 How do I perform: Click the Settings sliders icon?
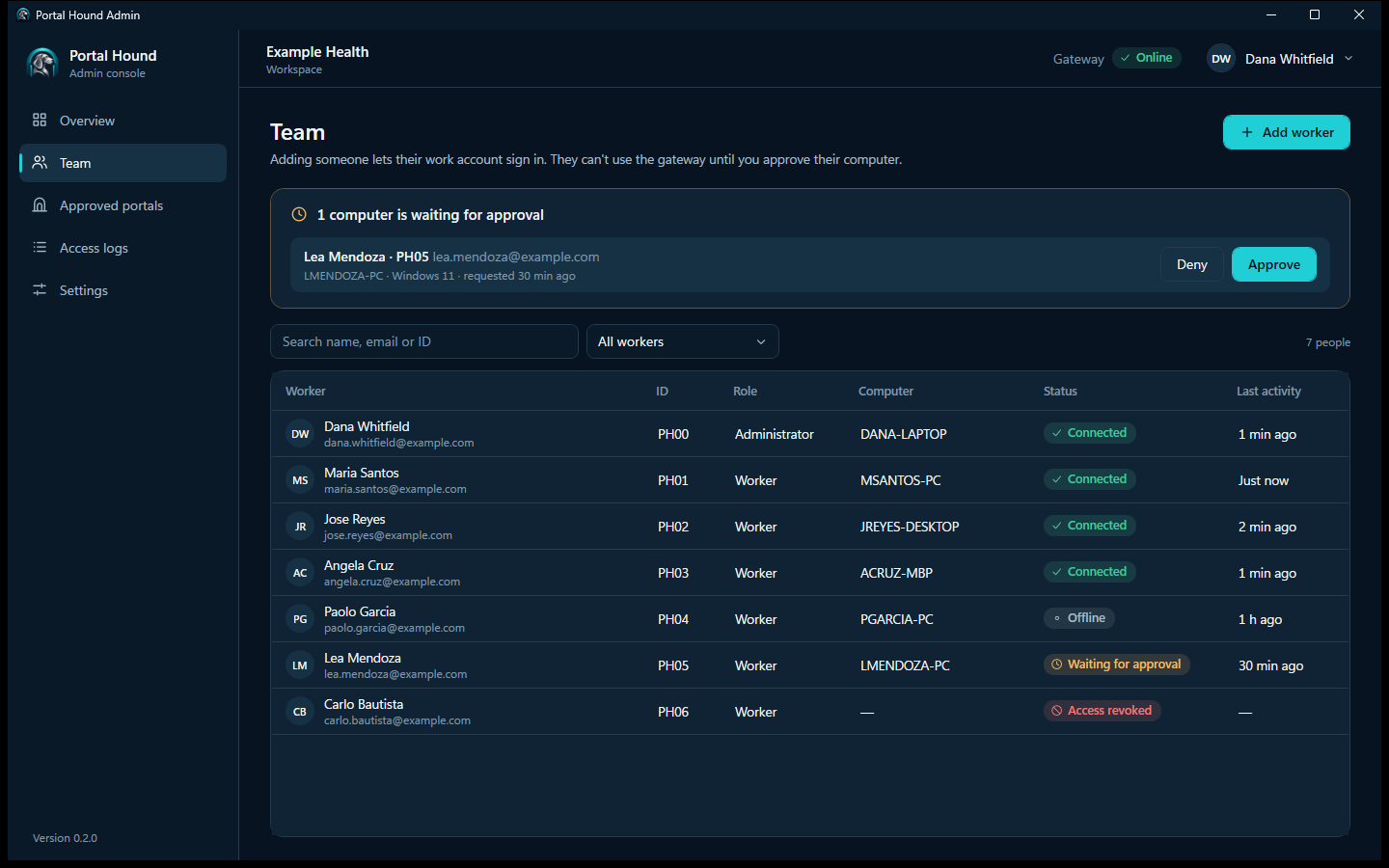[x=40, y=289]
